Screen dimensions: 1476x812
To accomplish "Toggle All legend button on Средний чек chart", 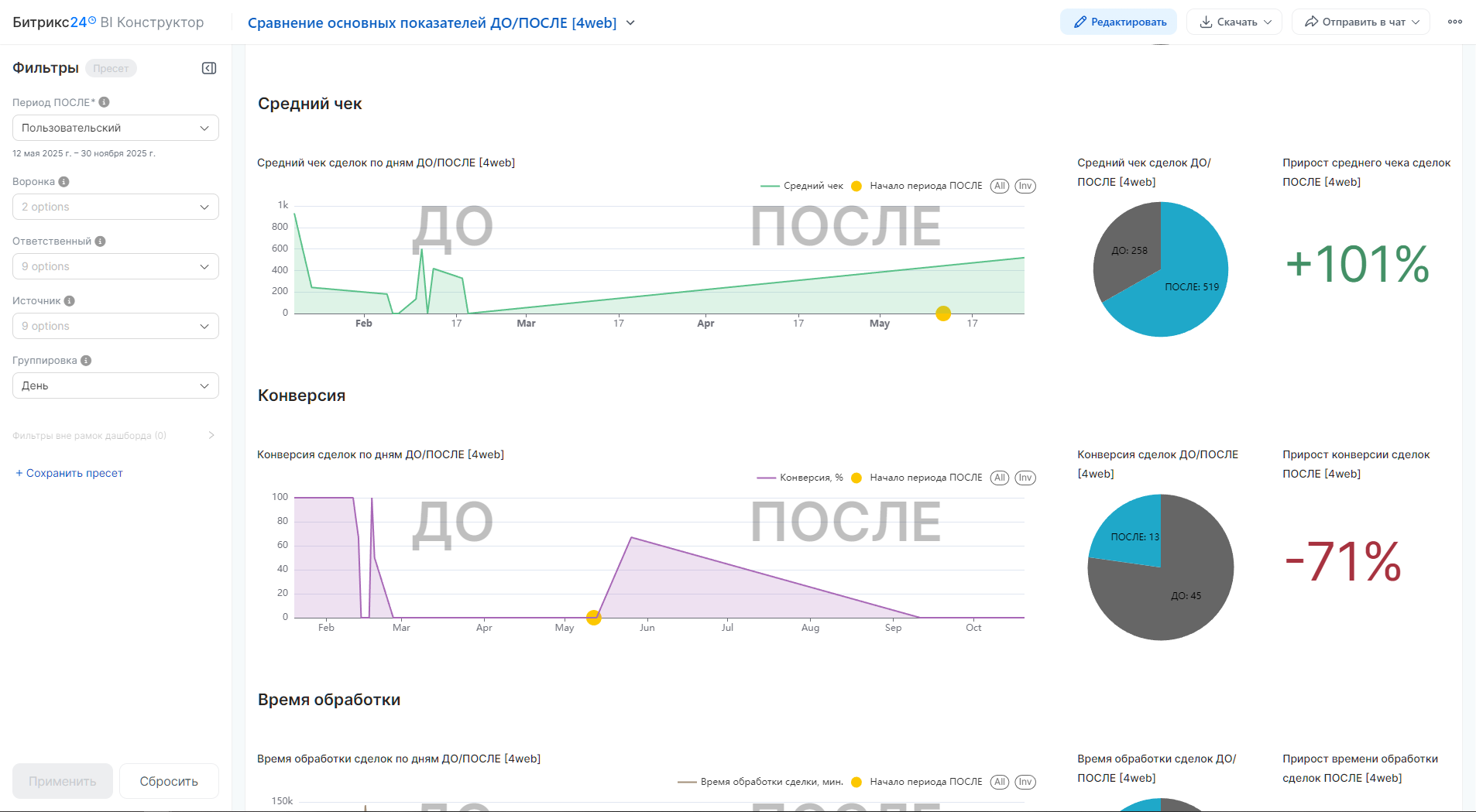I will (x=1000, y=186).
